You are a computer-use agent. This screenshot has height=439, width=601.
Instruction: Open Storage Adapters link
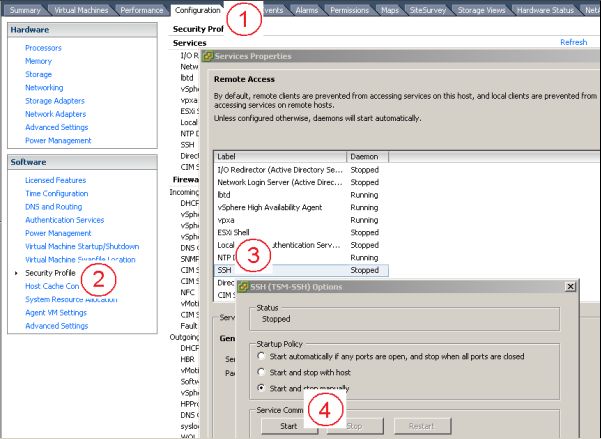click(x=55, y=101)
